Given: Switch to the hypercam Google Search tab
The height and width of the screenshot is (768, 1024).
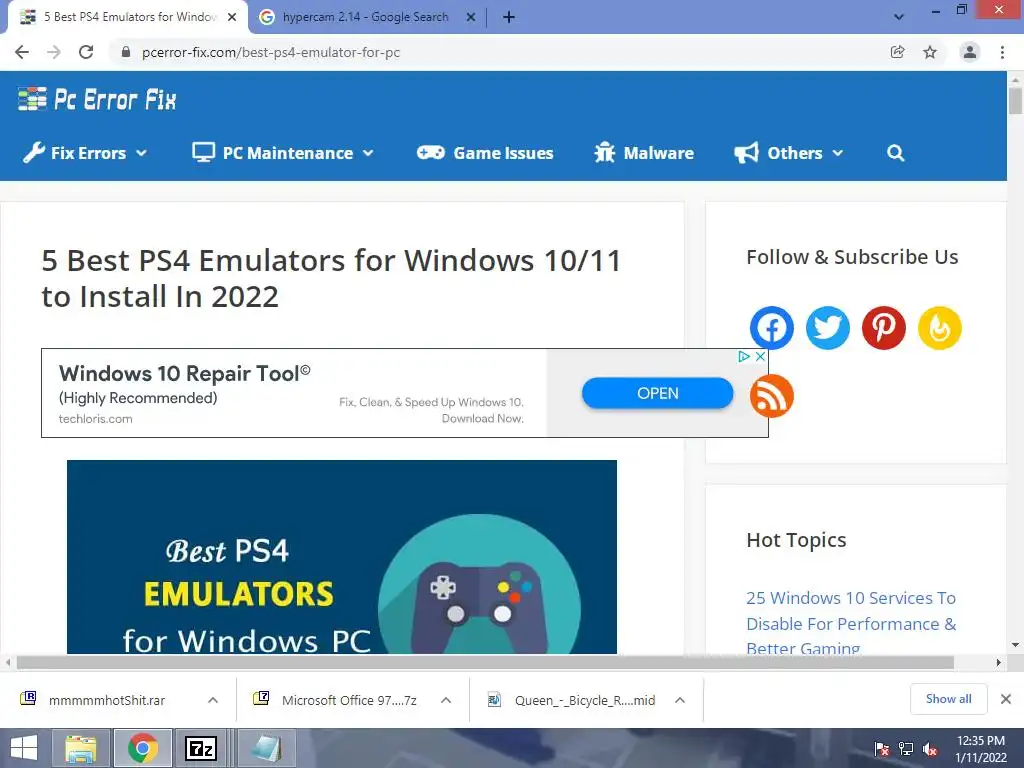Looking at the screenshot, I should pos(366,17).
